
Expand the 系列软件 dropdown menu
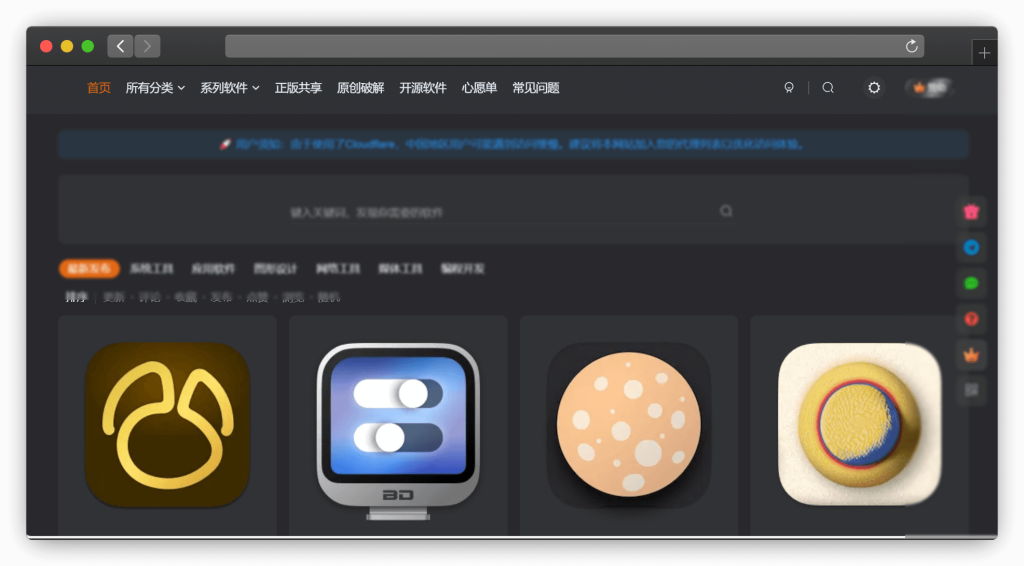pyautogui.click(x=229, y=88)
